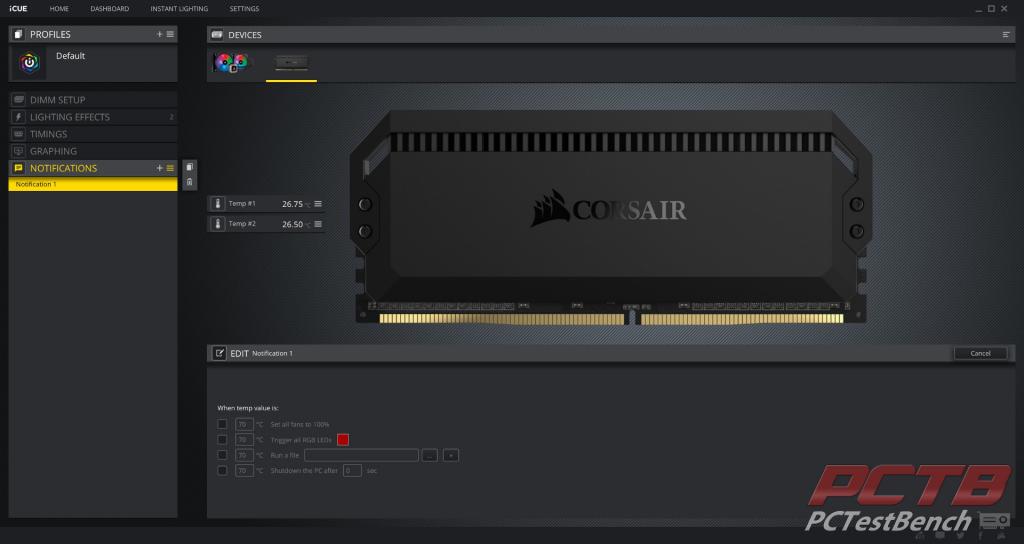Viewport: 1024px width, 544px height.
Task: Open the Profiles hamburger menu
Action: click(170, 34)
